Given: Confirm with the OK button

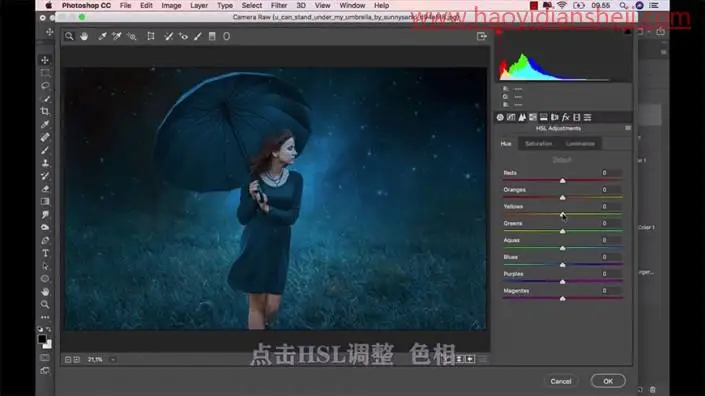Looking at the screenshot, I should tap(608, 381).
